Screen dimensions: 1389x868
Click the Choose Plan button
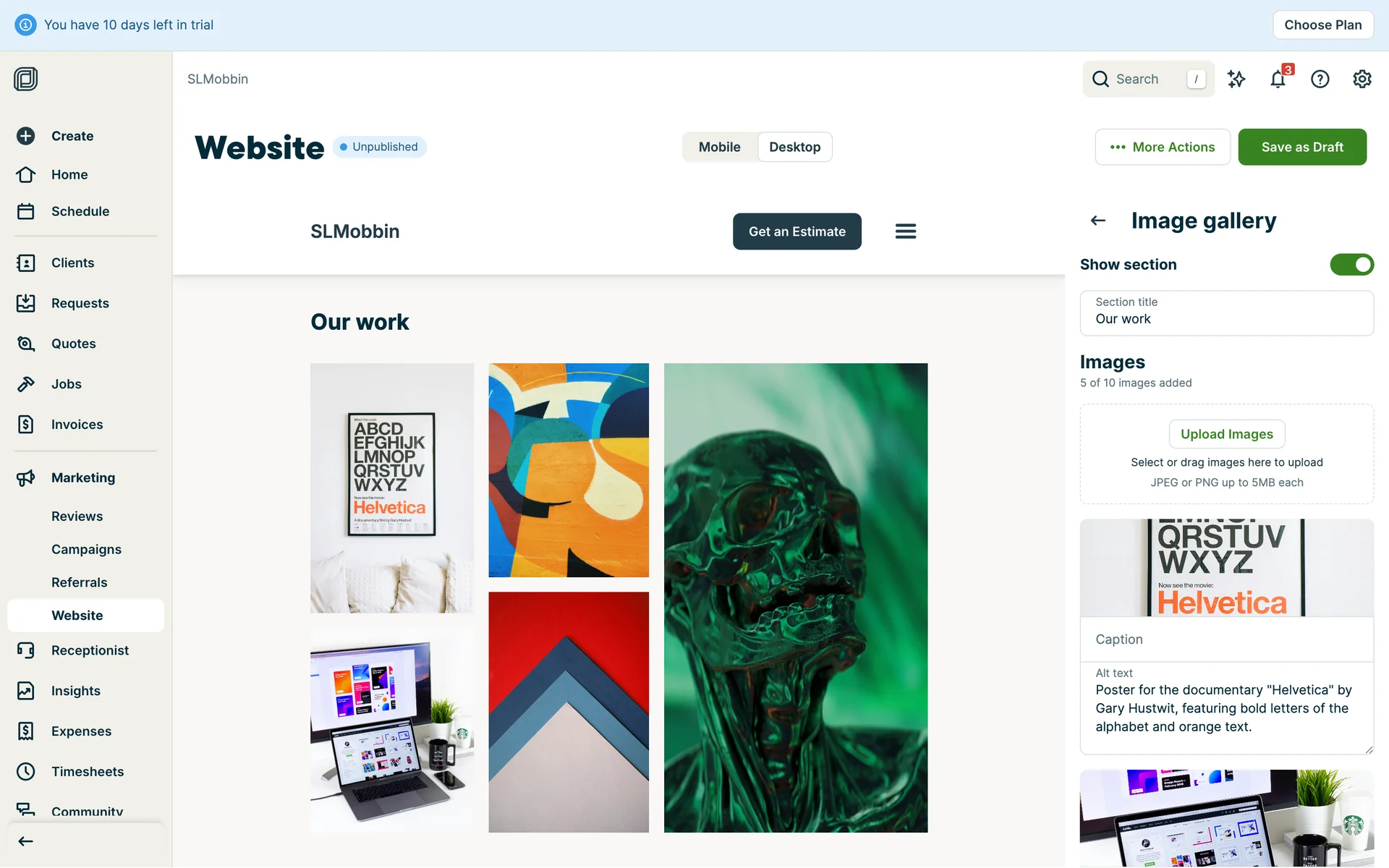tap(1323, 25)
